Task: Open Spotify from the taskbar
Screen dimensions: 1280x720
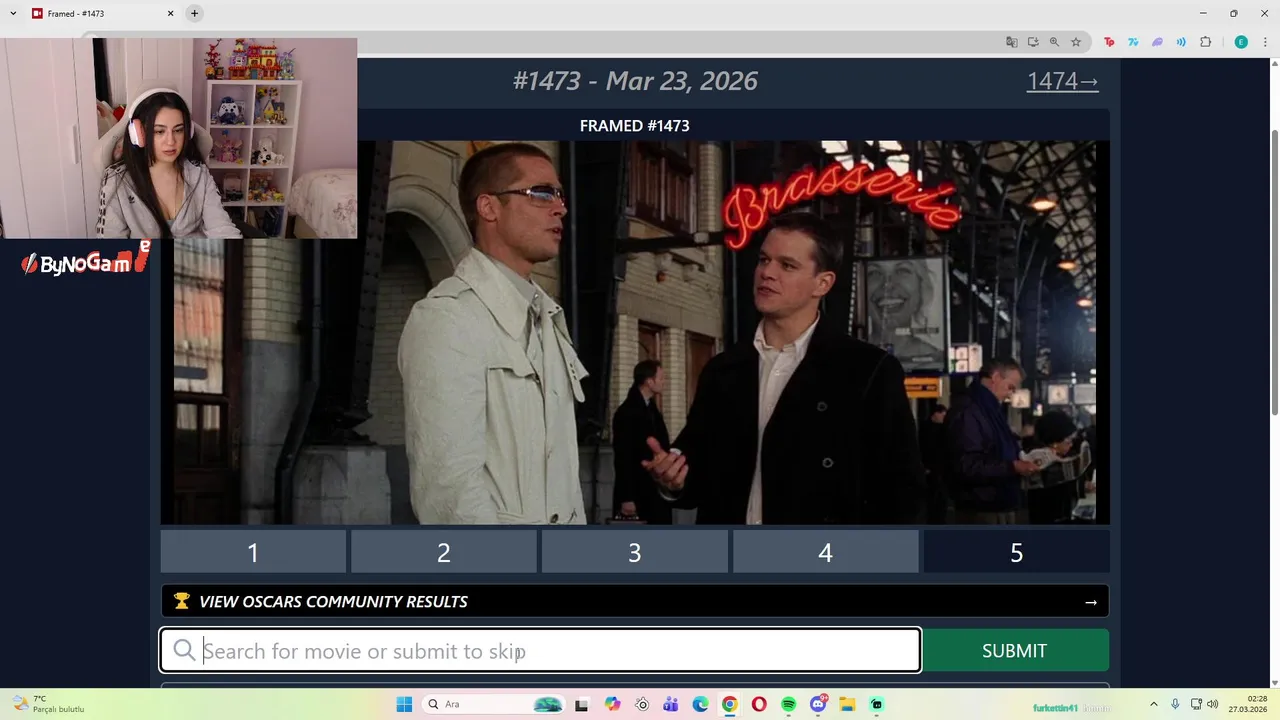Action: click(x=788, y=704)
